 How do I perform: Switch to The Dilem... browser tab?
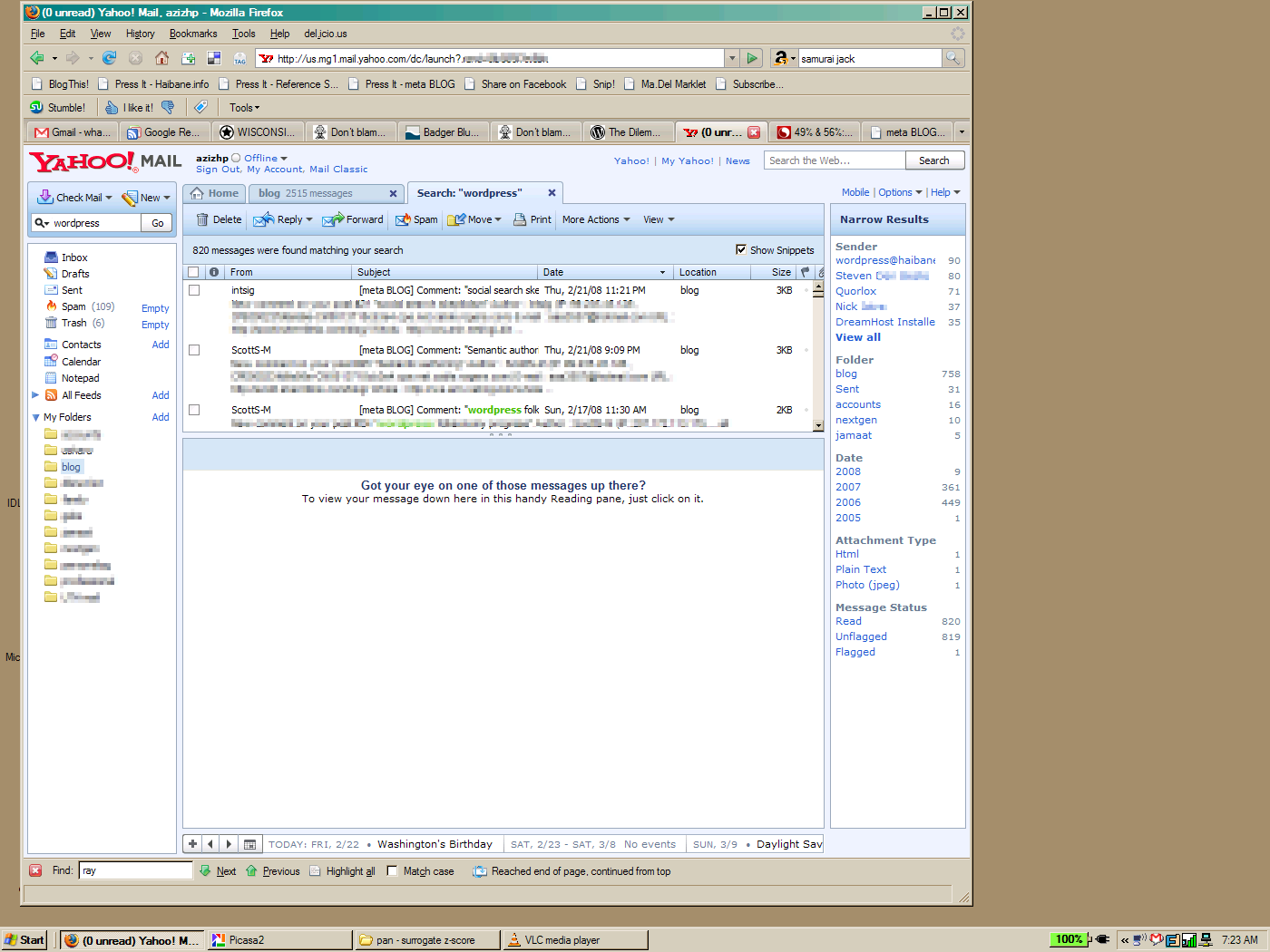629,131
